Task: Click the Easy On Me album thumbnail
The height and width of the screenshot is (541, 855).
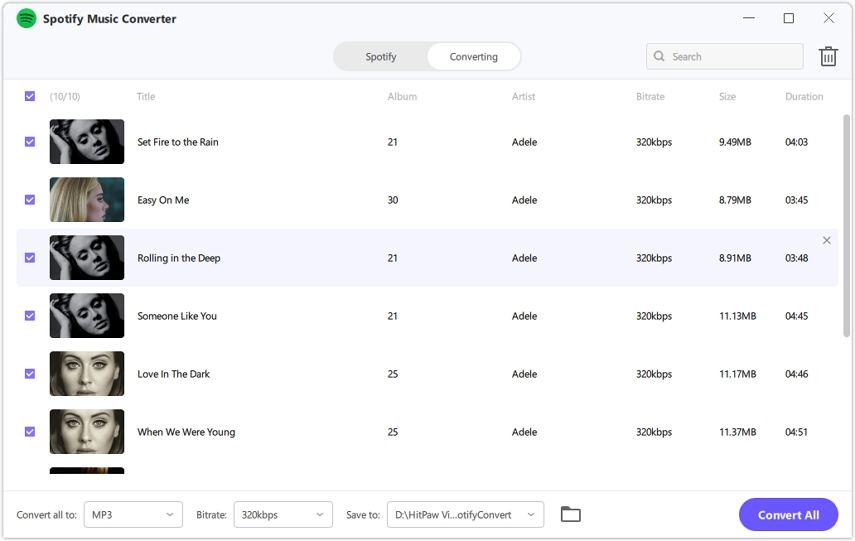Action: click(87, 200)
